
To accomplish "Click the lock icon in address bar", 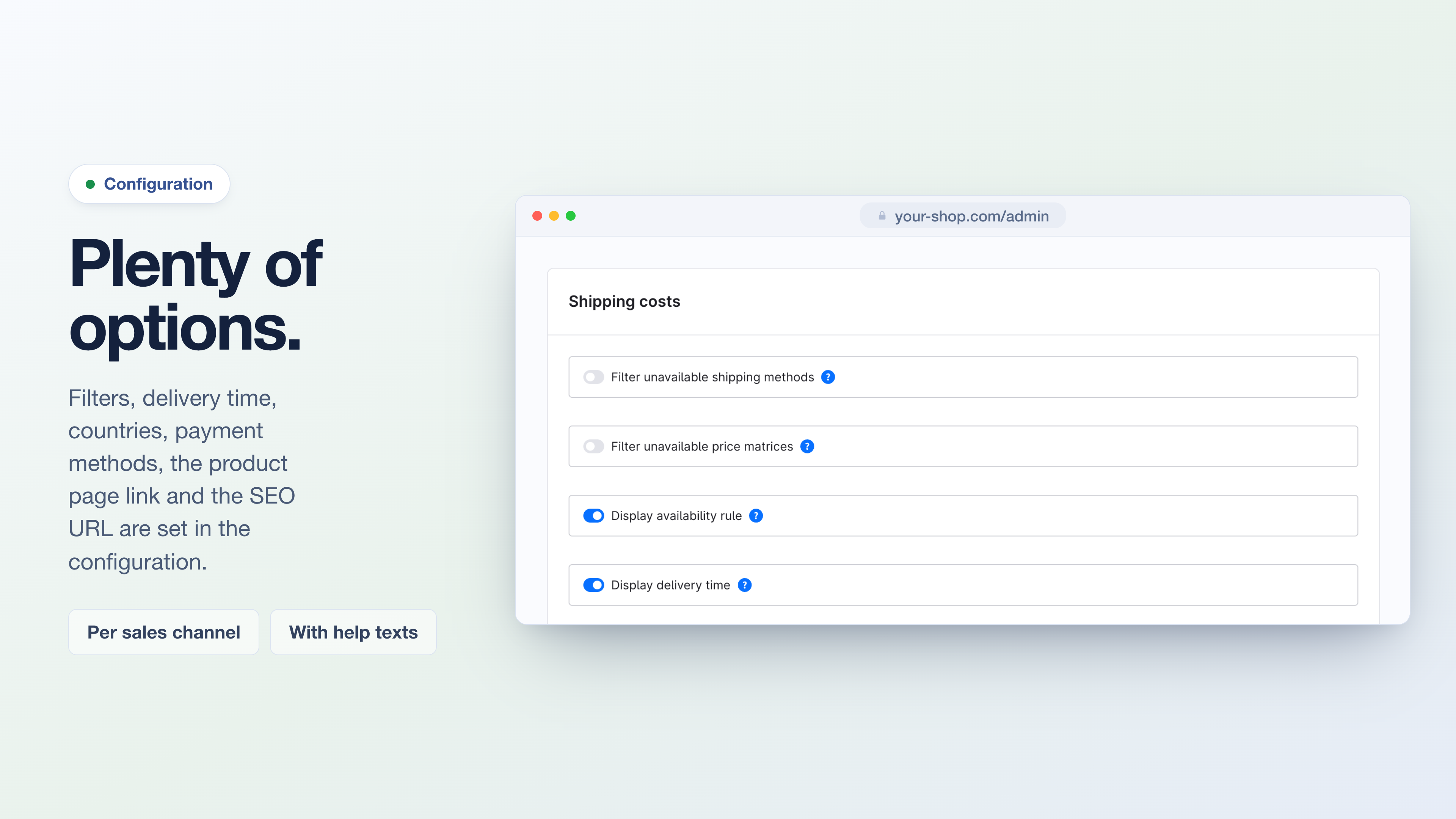I will pyautogui.click(x=882, y=216).
